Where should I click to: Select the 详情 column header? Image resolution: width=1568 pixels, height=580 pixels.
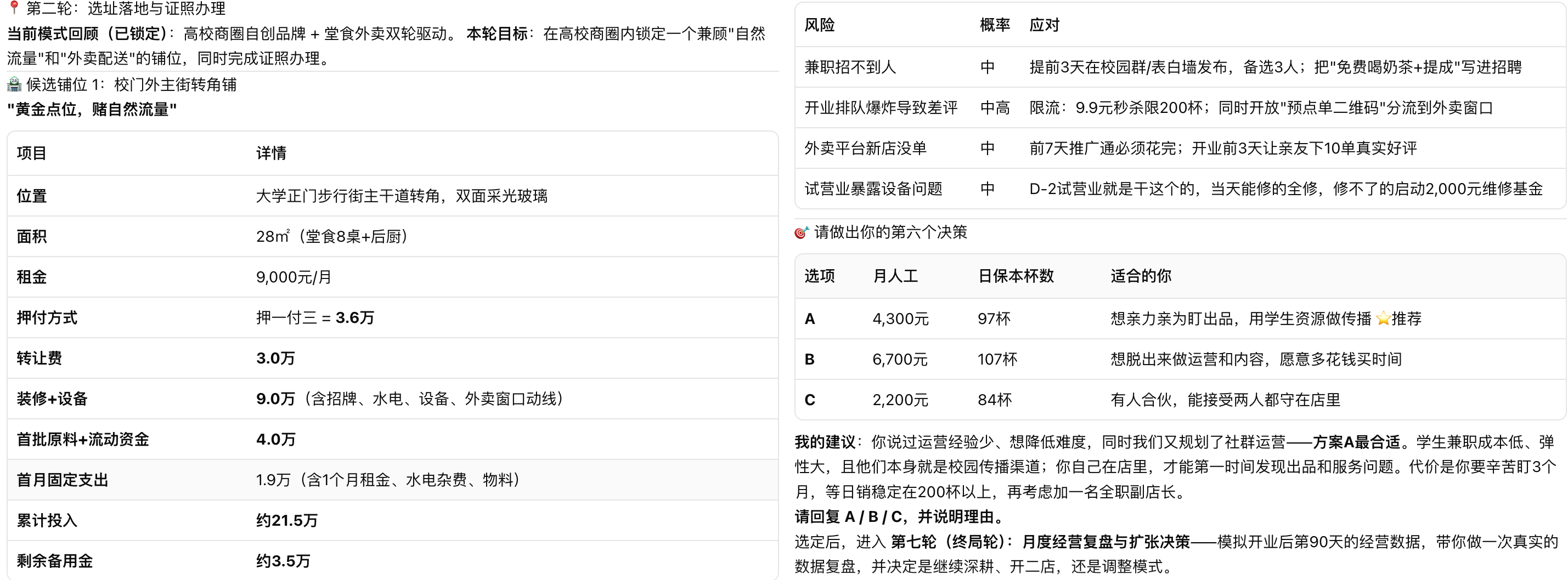click(x=272, y=153)
